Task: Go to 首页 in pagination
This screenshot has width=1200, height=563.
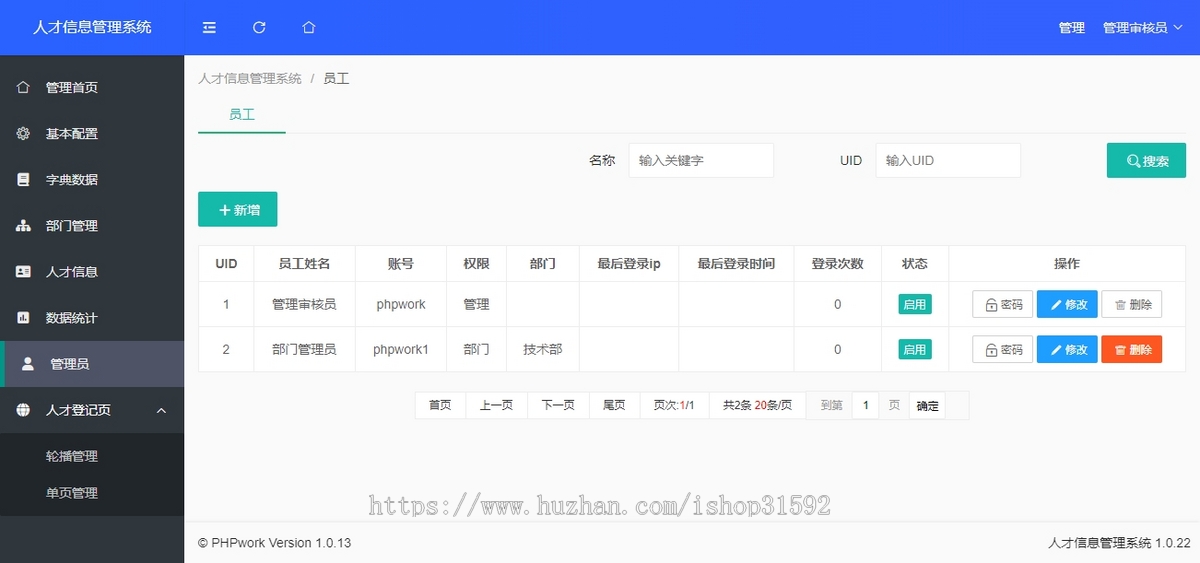Action: point(440,405)
